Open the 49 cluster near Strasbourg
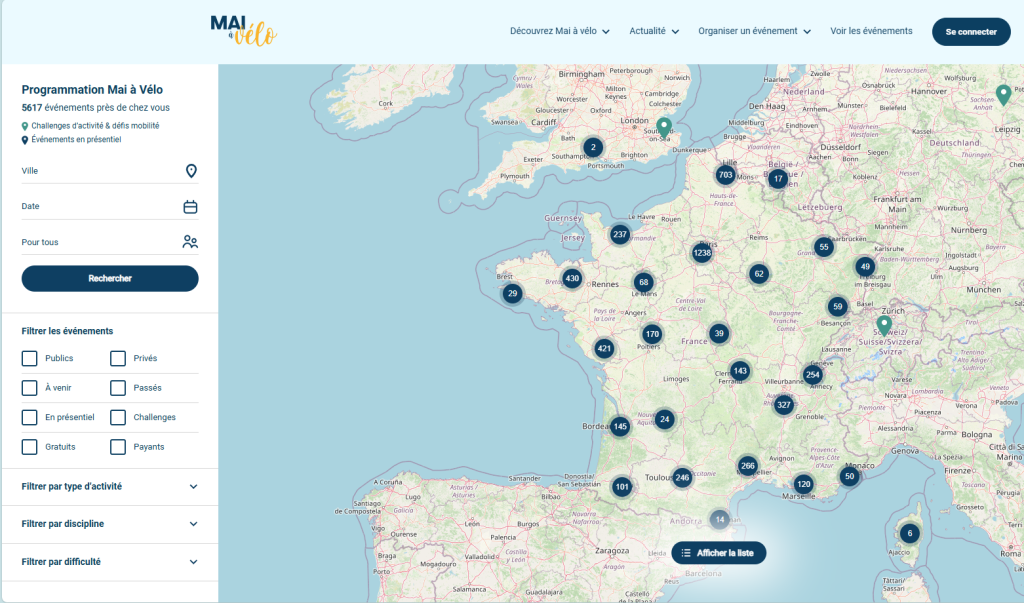 [x=865, y=267]
